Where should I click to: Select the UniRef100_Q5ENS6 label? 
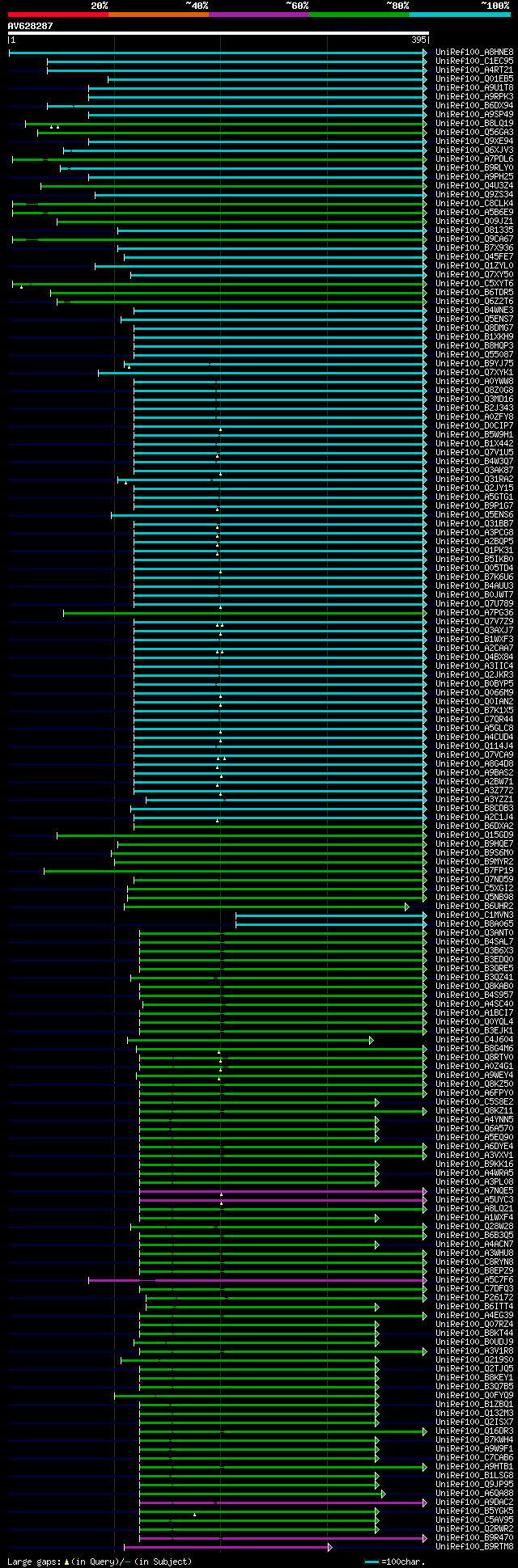pyautogui.click(x=474, y=514)
